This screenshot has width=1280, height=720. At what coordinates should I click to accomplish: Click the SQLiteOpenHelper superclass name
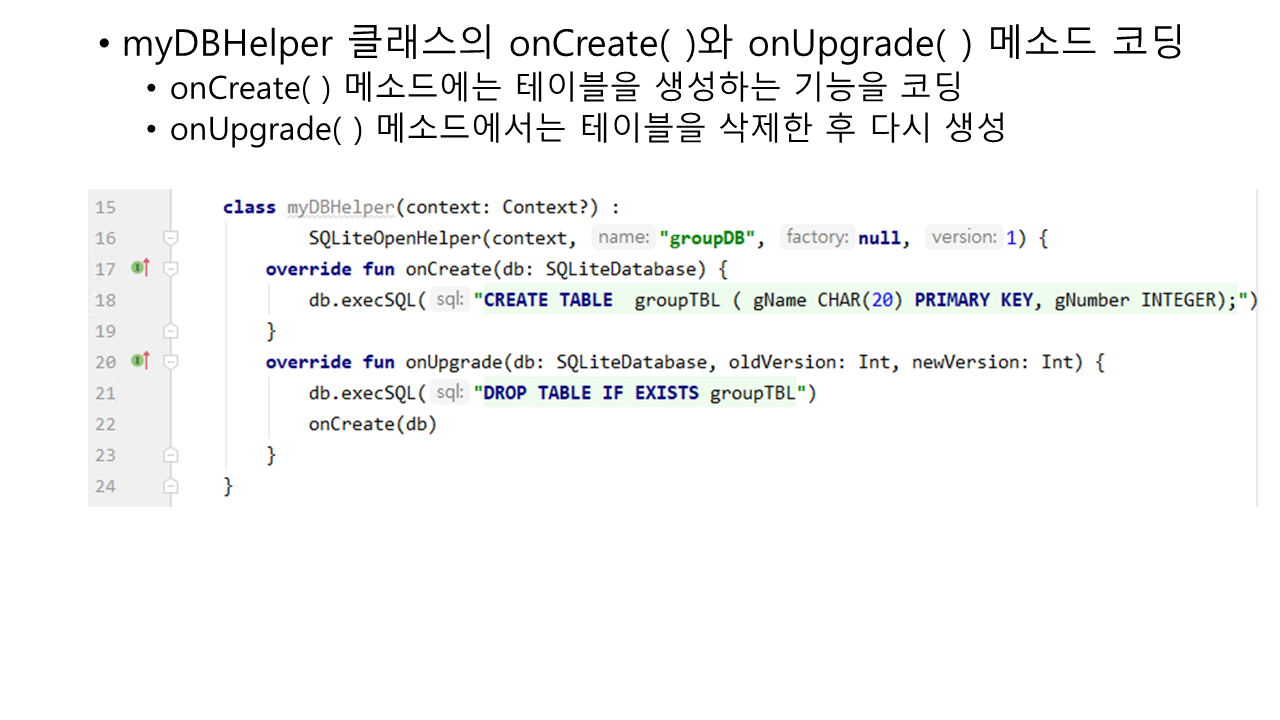[397, 238]
